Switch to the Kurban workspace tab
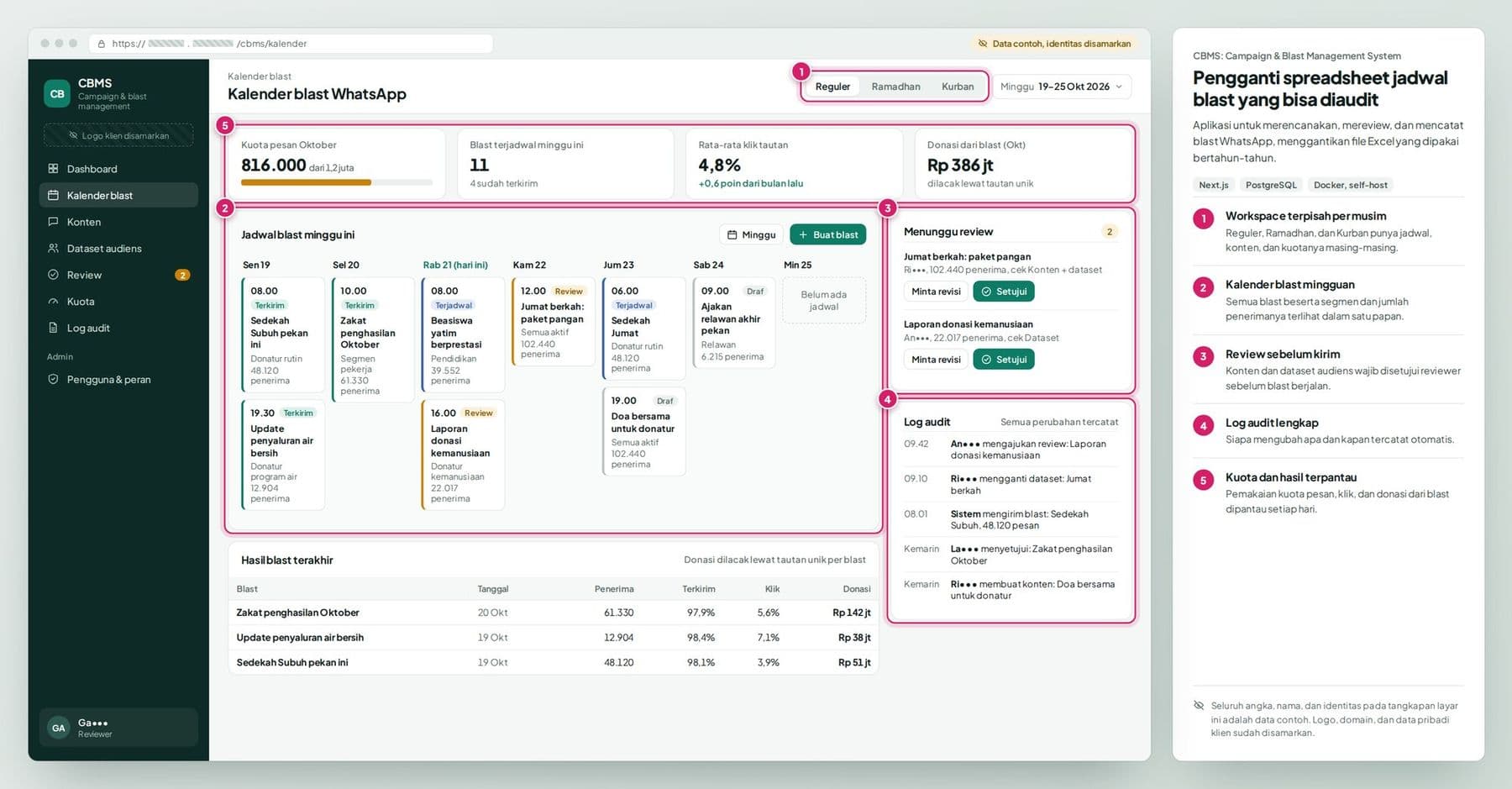Screen dimensions: 1512x789 point(958,87)
